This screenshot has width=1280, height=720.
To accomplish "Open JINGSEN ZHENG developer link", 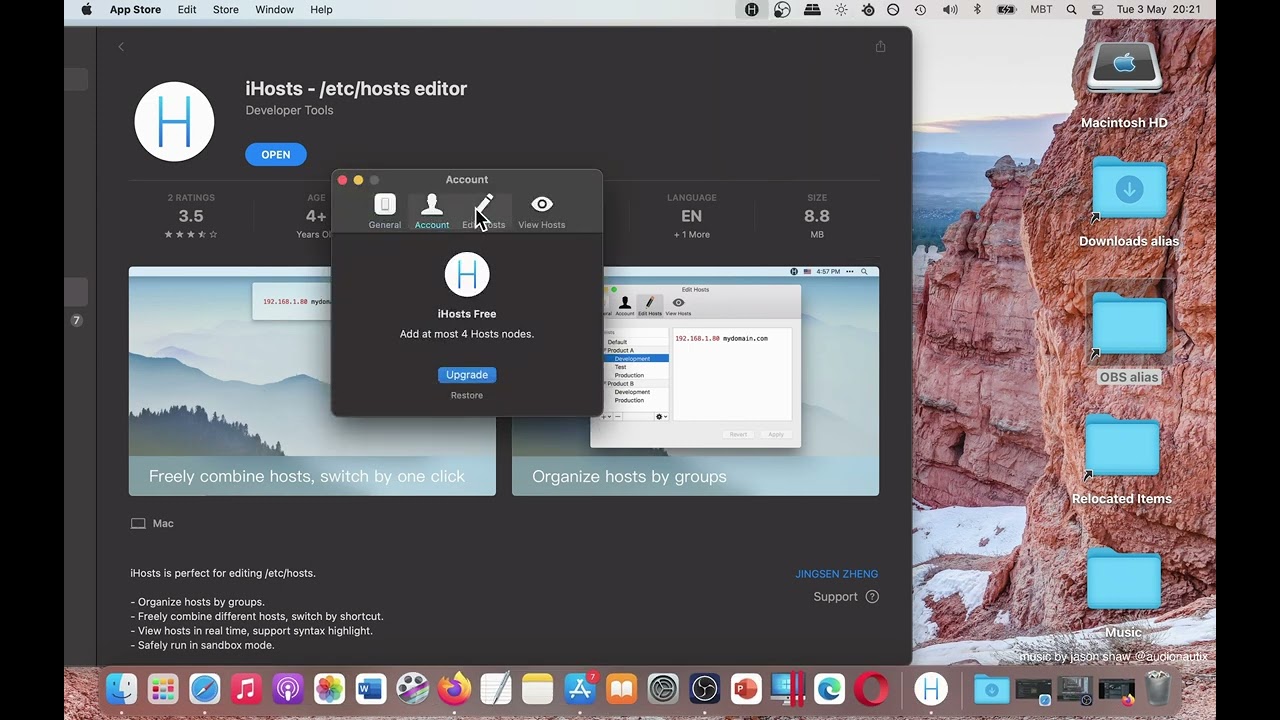I will (837, 574).
